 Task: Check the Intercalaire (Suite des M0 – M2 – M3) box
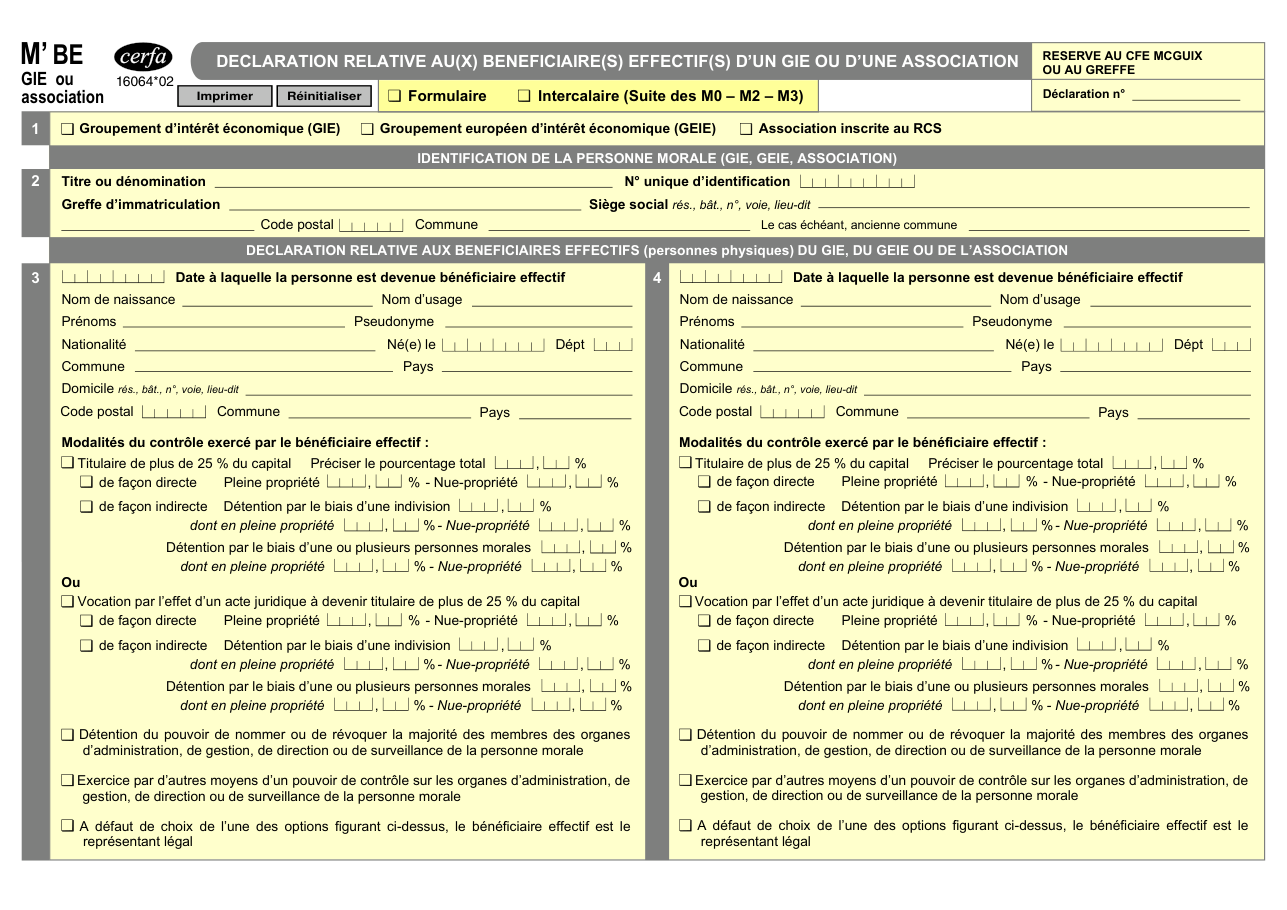pyautogui.click(x=525, y=96)
